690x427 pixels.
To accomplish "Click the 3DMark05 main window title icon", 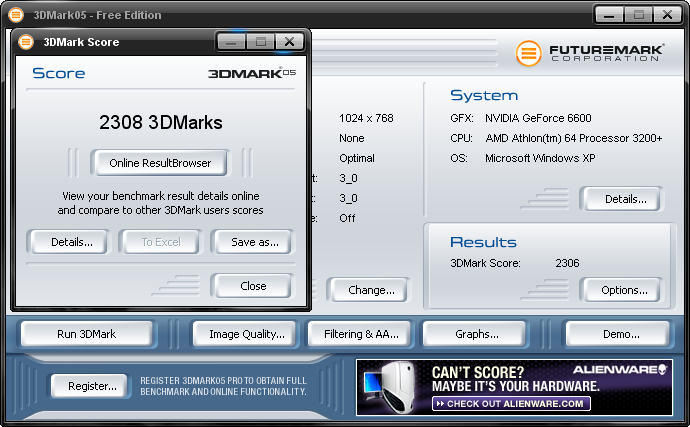I will (x=16, y=15).
